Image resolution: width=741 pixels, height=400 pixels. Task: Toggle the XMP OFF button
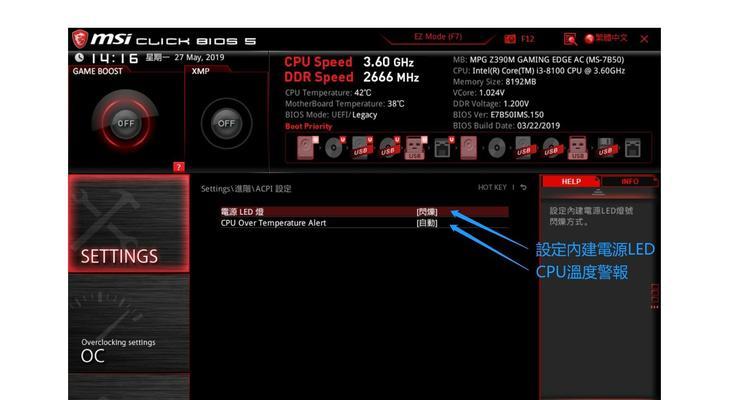tap(226, 123)
